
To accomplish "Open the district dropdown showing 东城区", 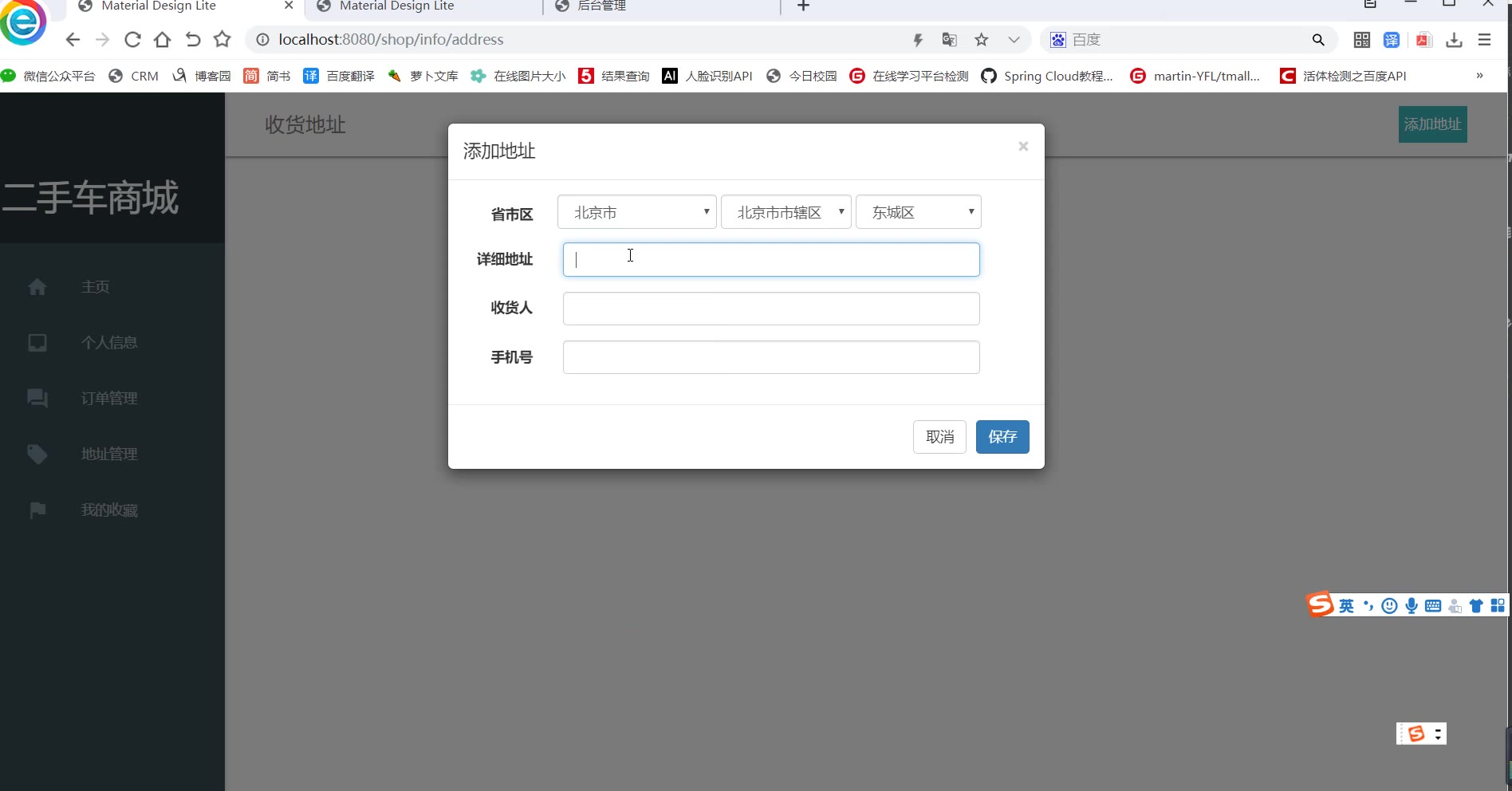I will (919, 212).
